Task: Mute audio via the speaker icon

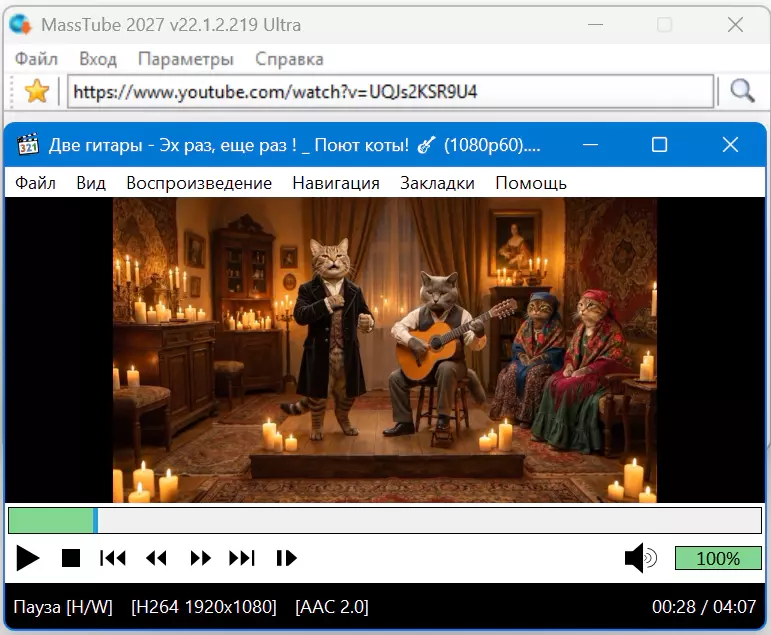Action: pyautogui.click(x=640, y=558)
